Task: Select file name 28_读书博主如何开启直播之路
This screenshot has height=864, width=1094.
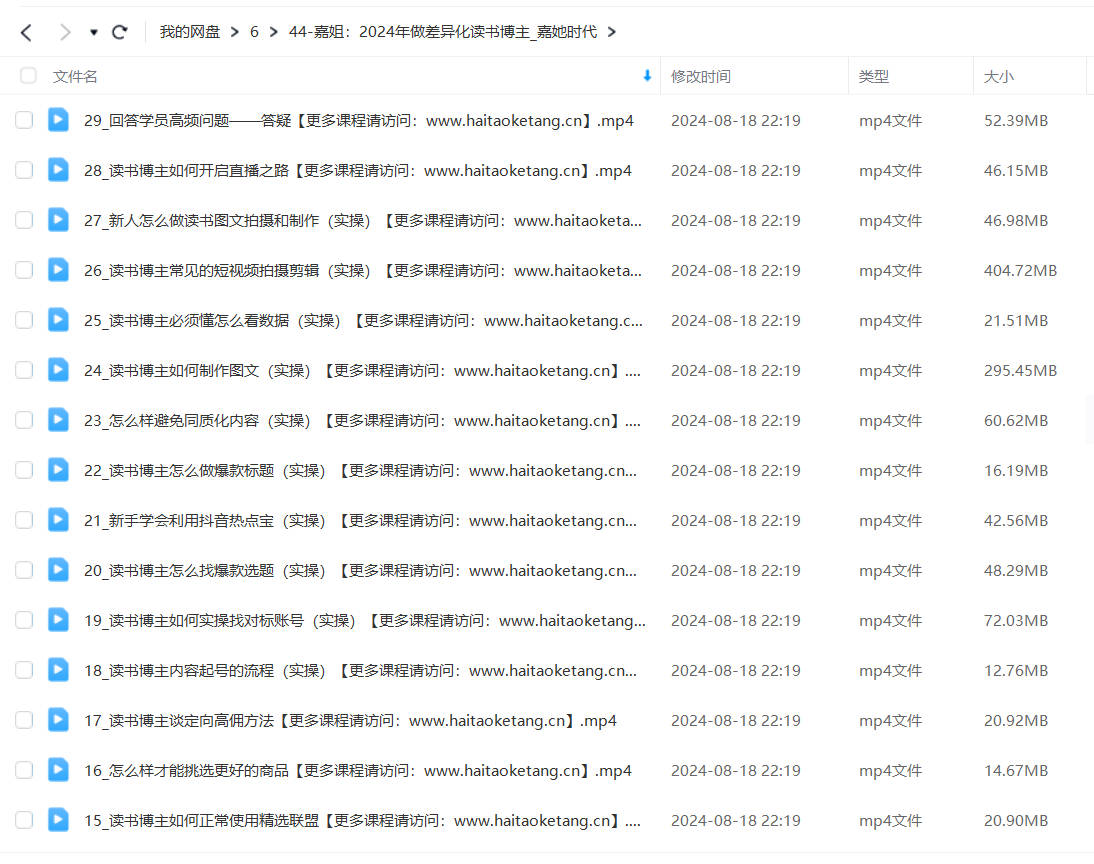Action: 358,171
